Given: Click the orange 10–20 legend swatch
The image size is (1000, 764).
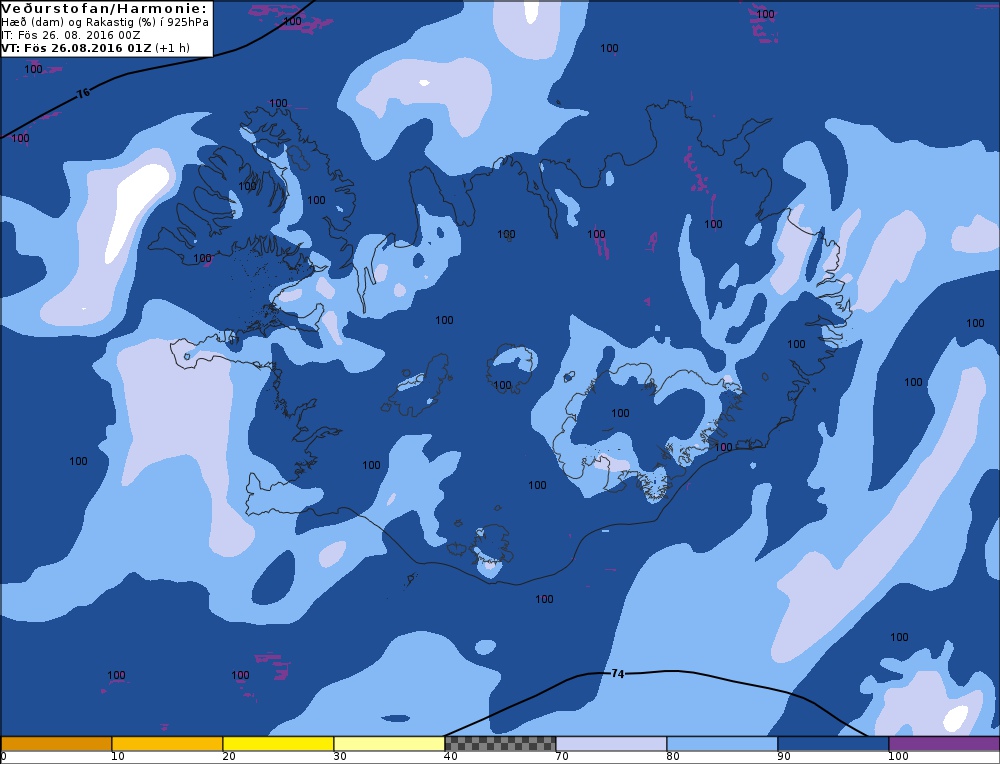Looking at the screenshot, I should coord(167,744).
